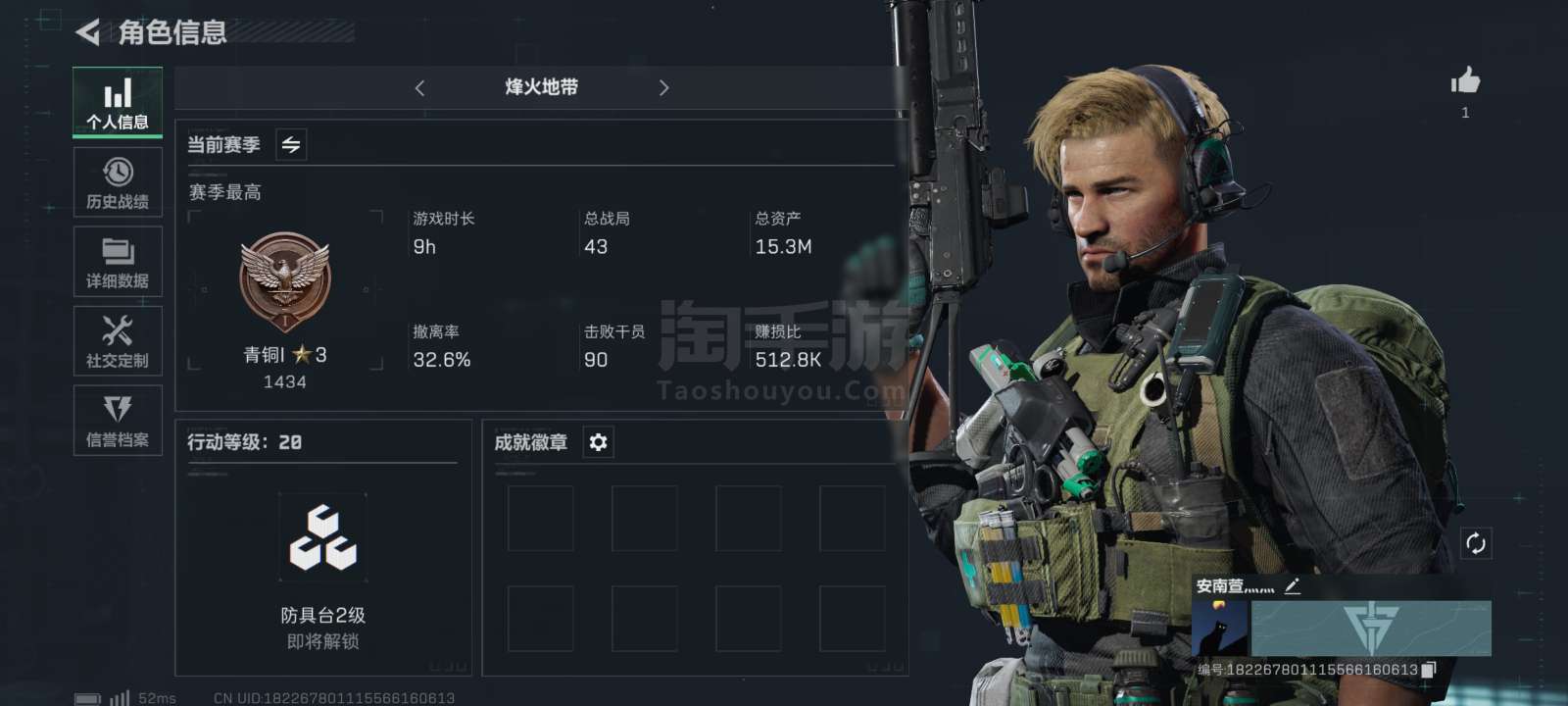The height and width of the screenshot is (706, 1568).
Task: Switch to next mode with right chevron
Action: pos(663,88)
